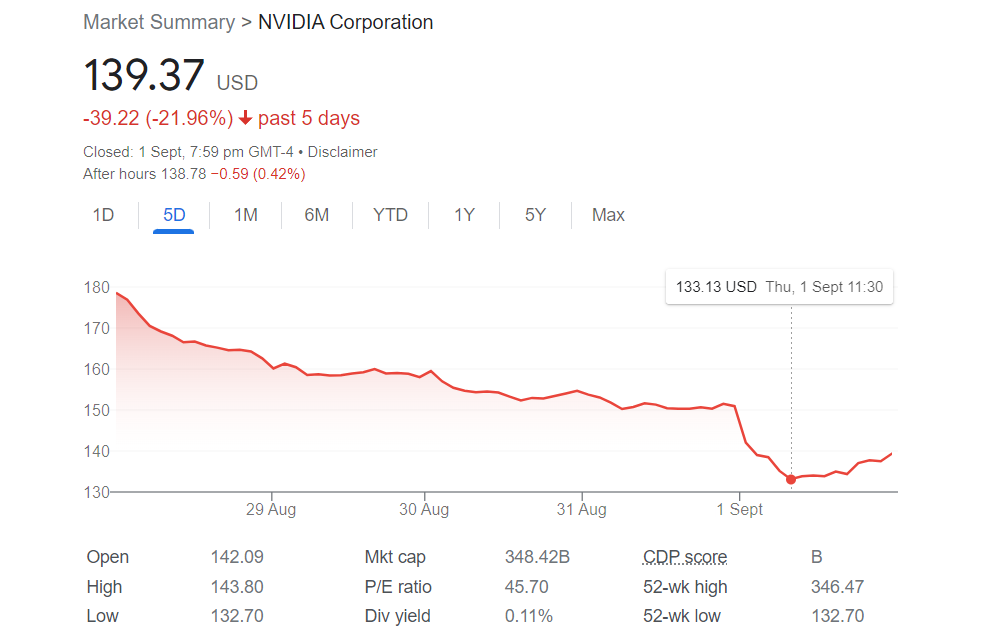Click the red down arrow icon
Screen dimensions: 987x637
tap(244, 119)
